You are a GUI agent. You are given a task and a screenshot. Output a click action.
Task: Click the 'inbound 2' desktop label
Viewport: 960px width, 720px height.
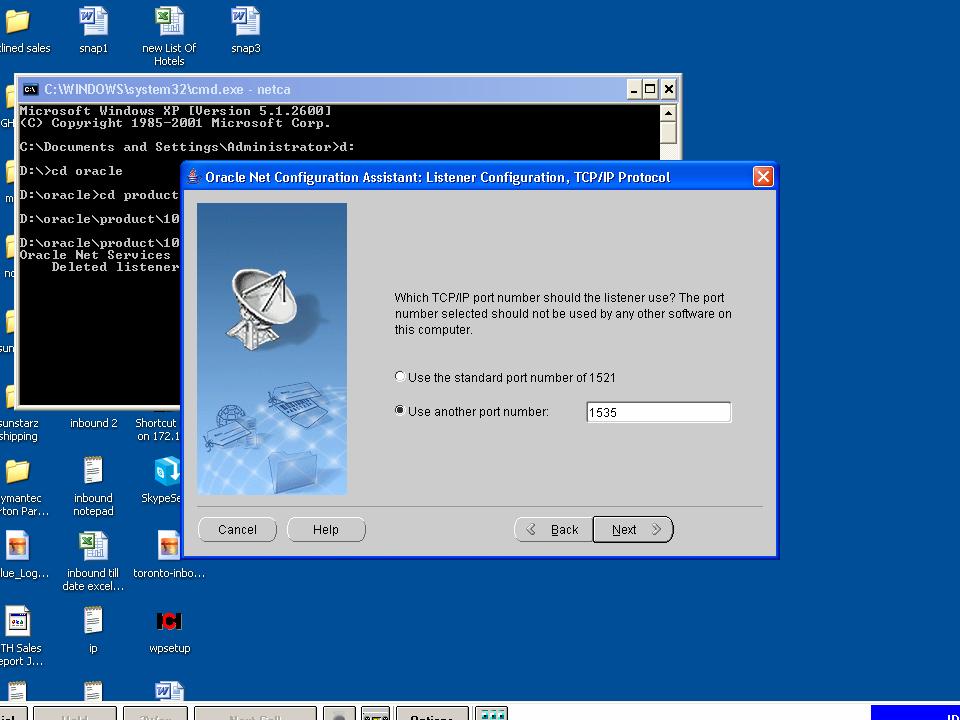(94, 423)
